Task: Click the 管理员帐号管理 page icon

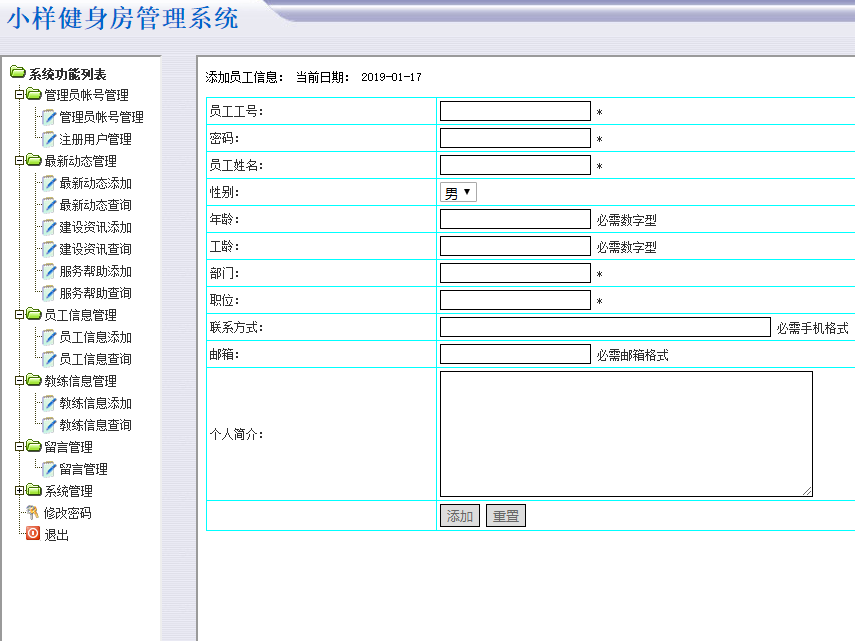Action: [x=48, y=117]
